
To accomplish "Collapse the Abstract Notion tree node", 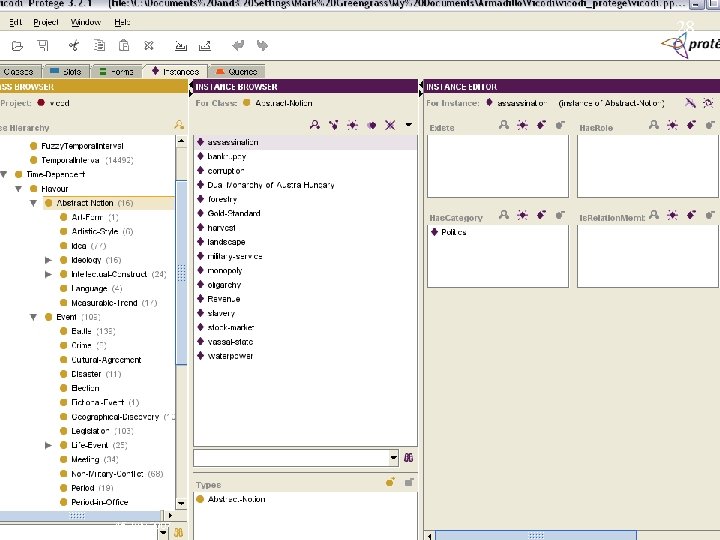I will click(x=33, y=203).
